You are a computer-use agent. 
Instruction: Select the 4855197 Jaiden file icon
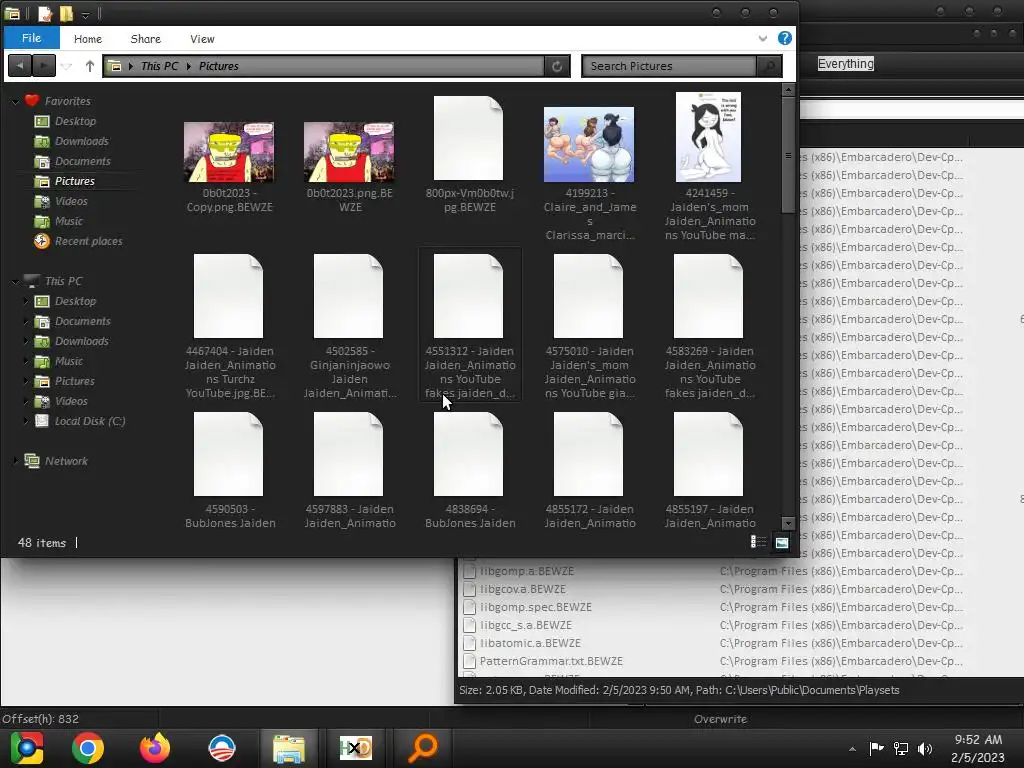[709, 454]
